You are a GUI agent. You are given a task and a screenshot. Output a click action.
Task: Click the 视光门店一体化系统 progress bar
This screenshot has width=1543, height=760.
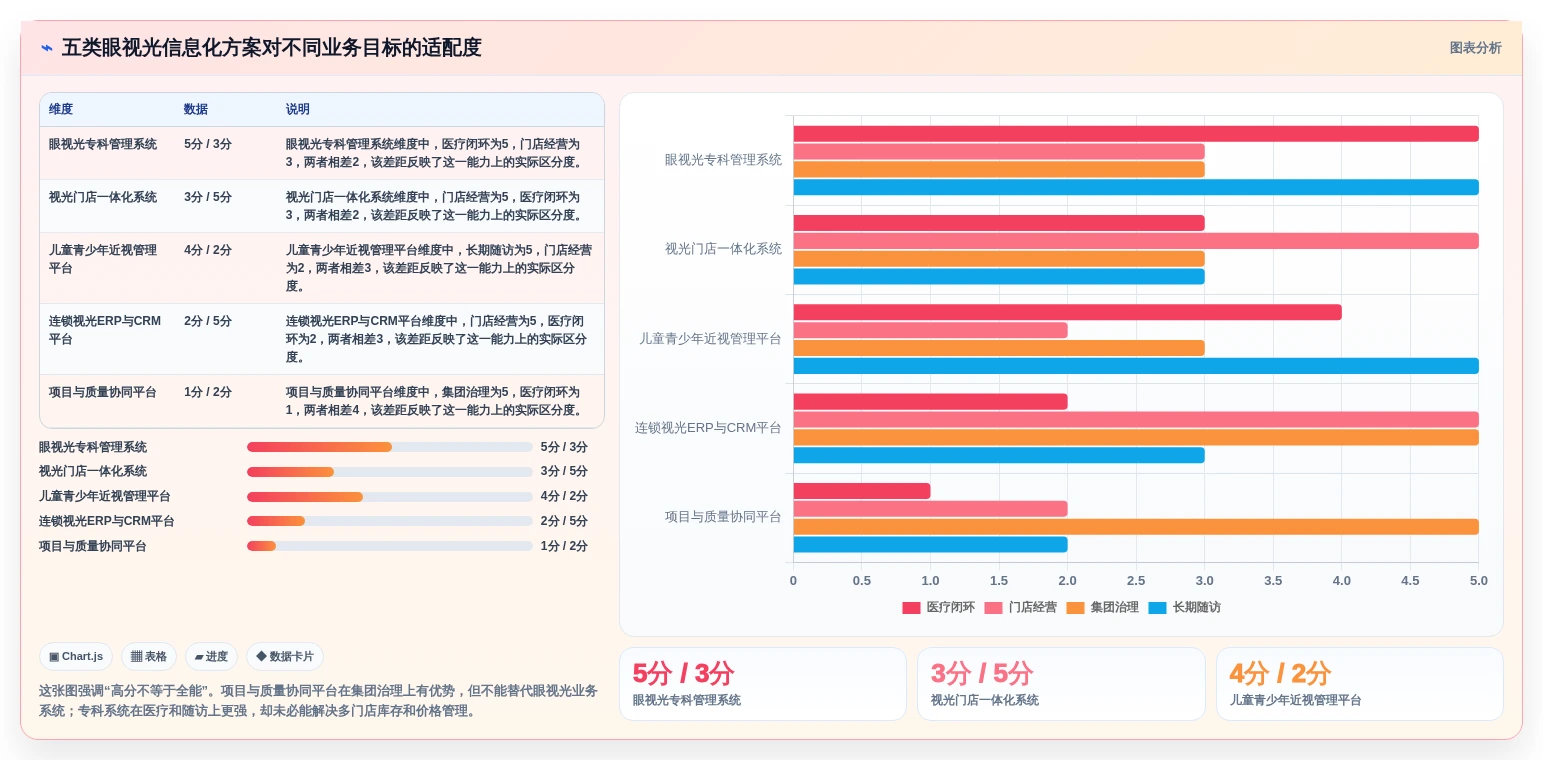pyautogui.click(x=390, y=472)
